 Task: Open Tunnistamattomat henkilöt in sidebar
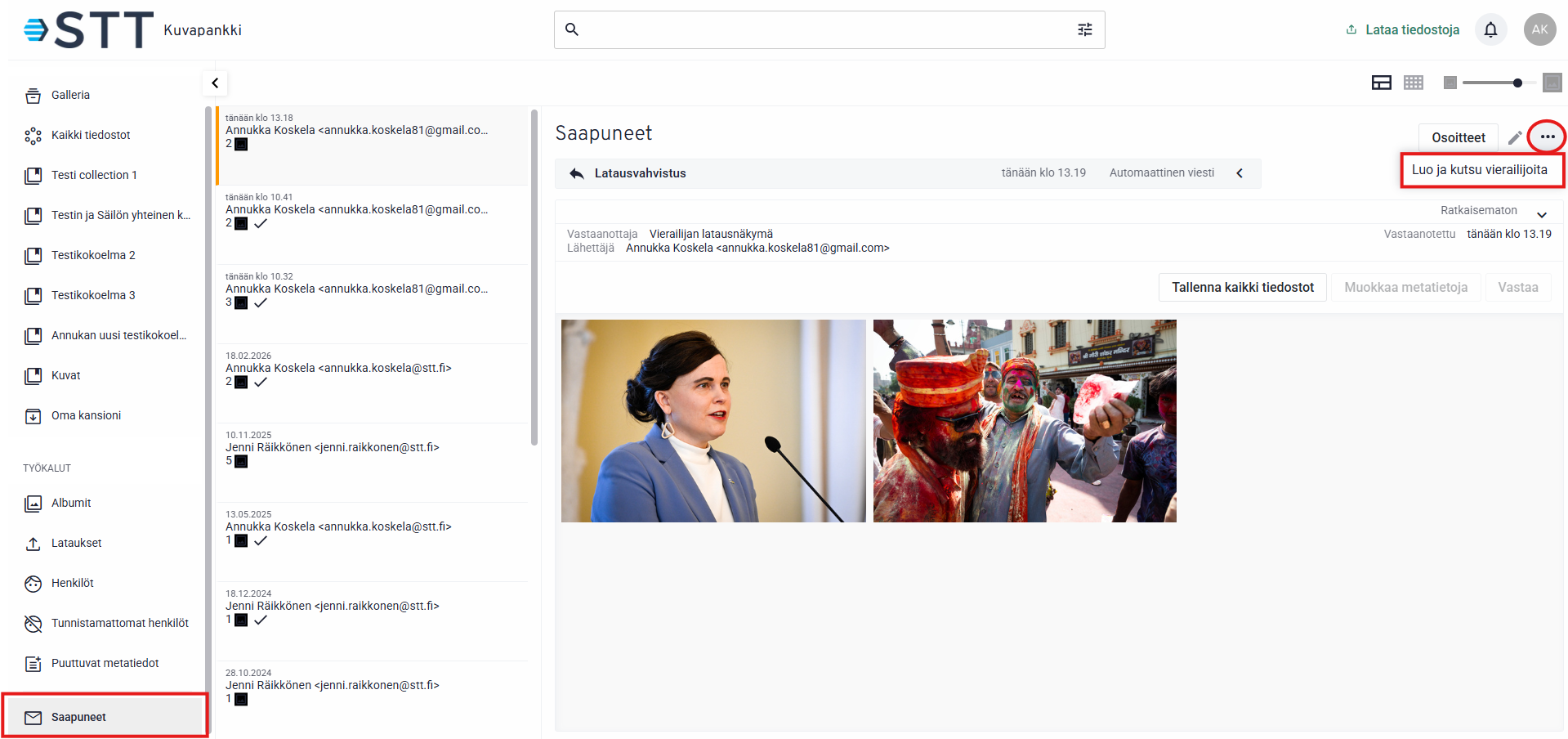119,623
